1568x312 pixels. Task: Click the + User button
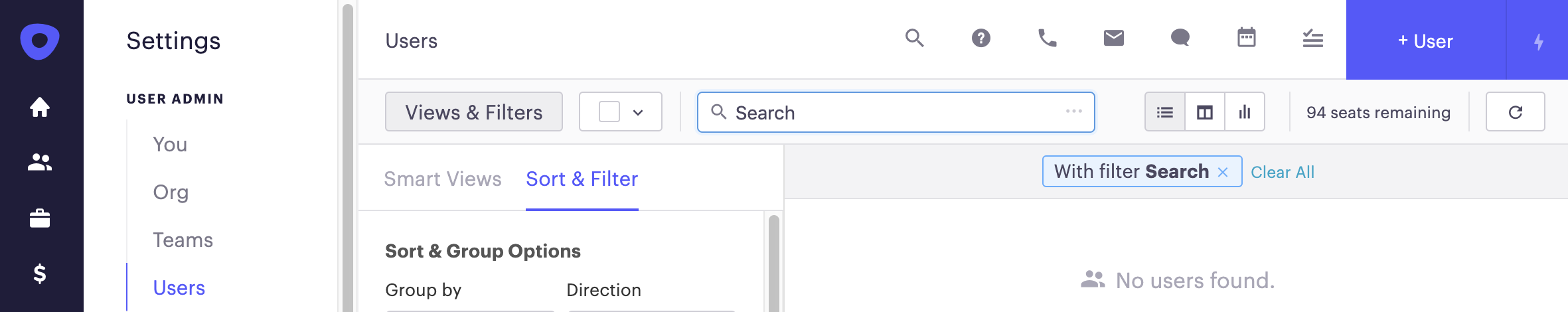click(x=1425, y=41)
